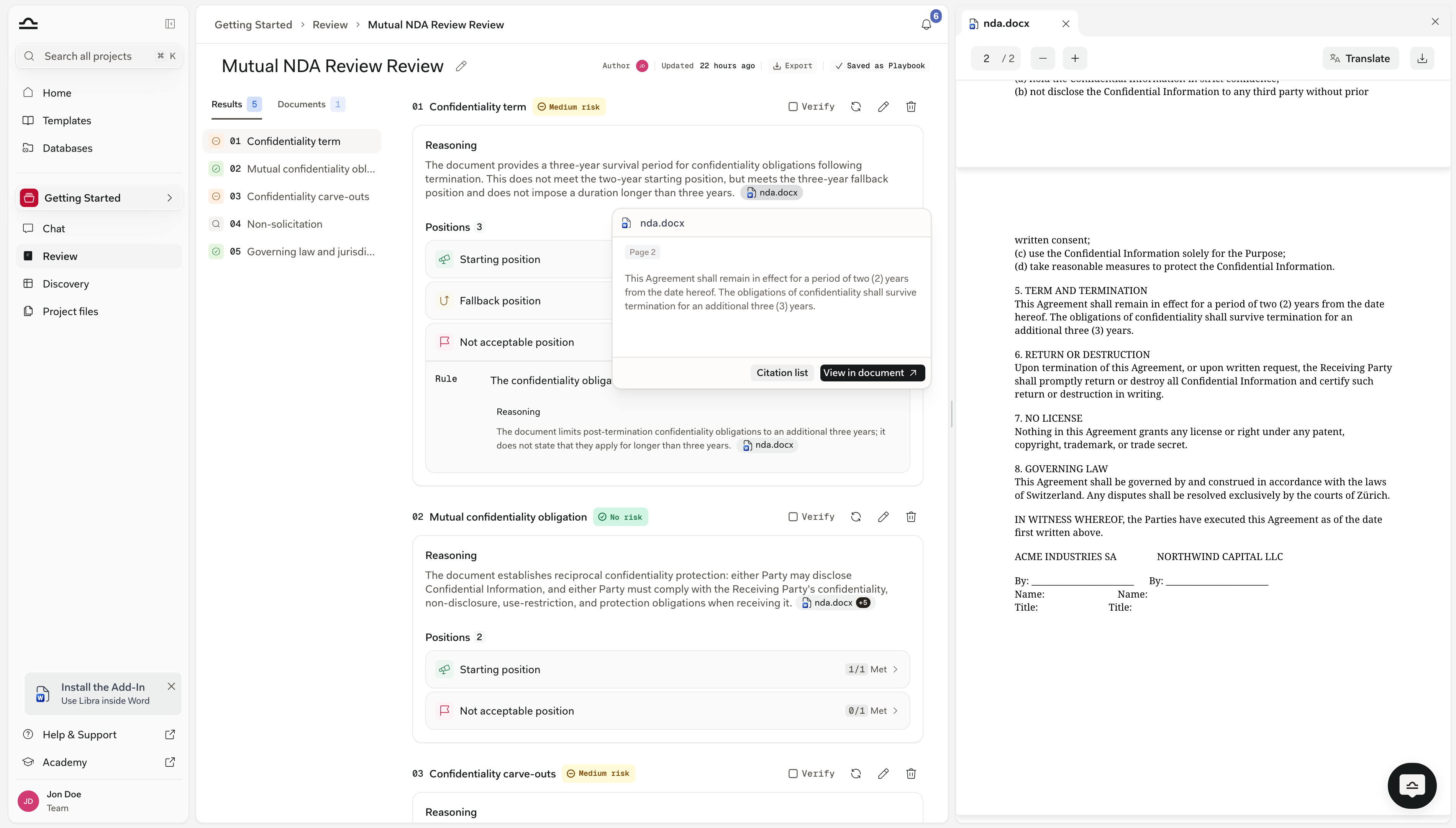Viewport: 1456px width, 828px height.
Task: Edit the review title with pencil icon
Action: tap(461, 66)
